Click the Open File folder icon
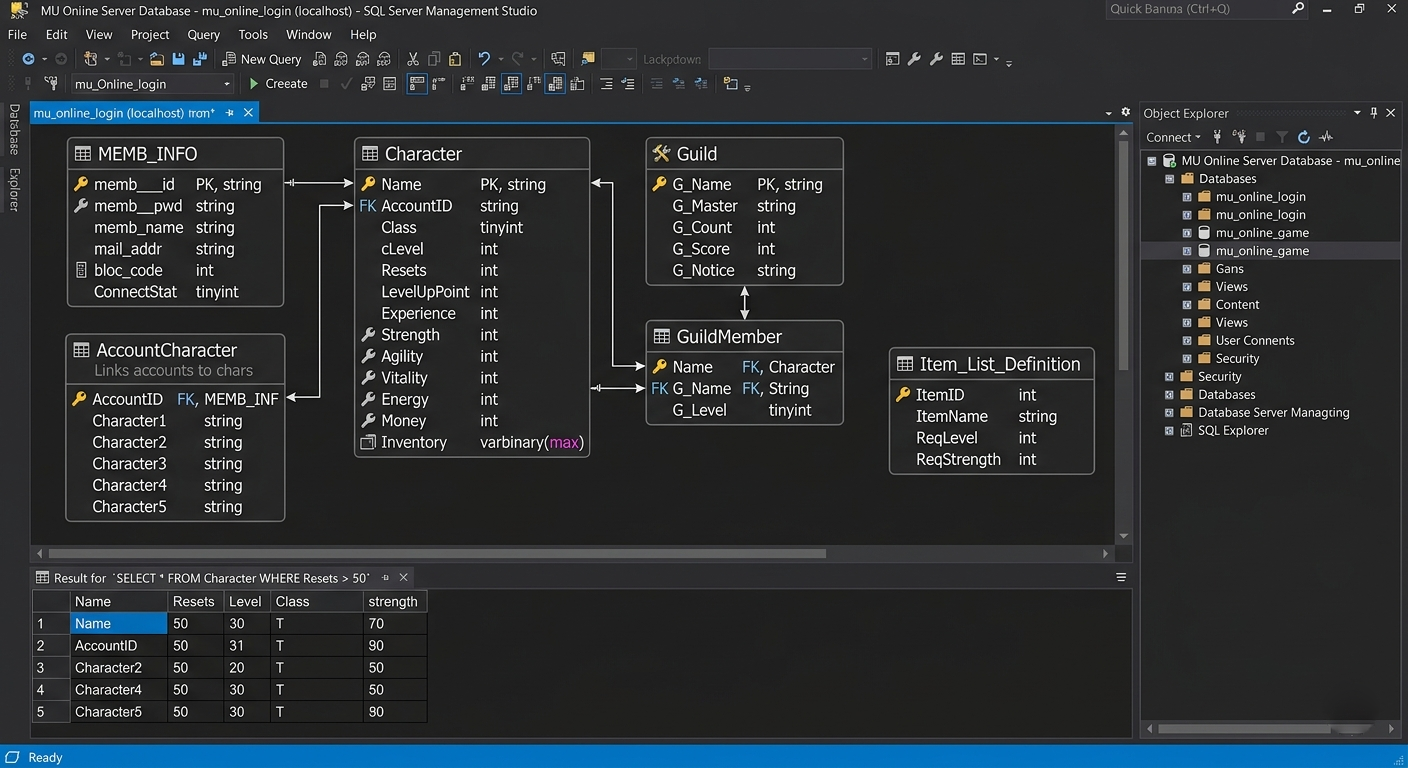This screenshot has height=768, width=1408. pos(157,59)
